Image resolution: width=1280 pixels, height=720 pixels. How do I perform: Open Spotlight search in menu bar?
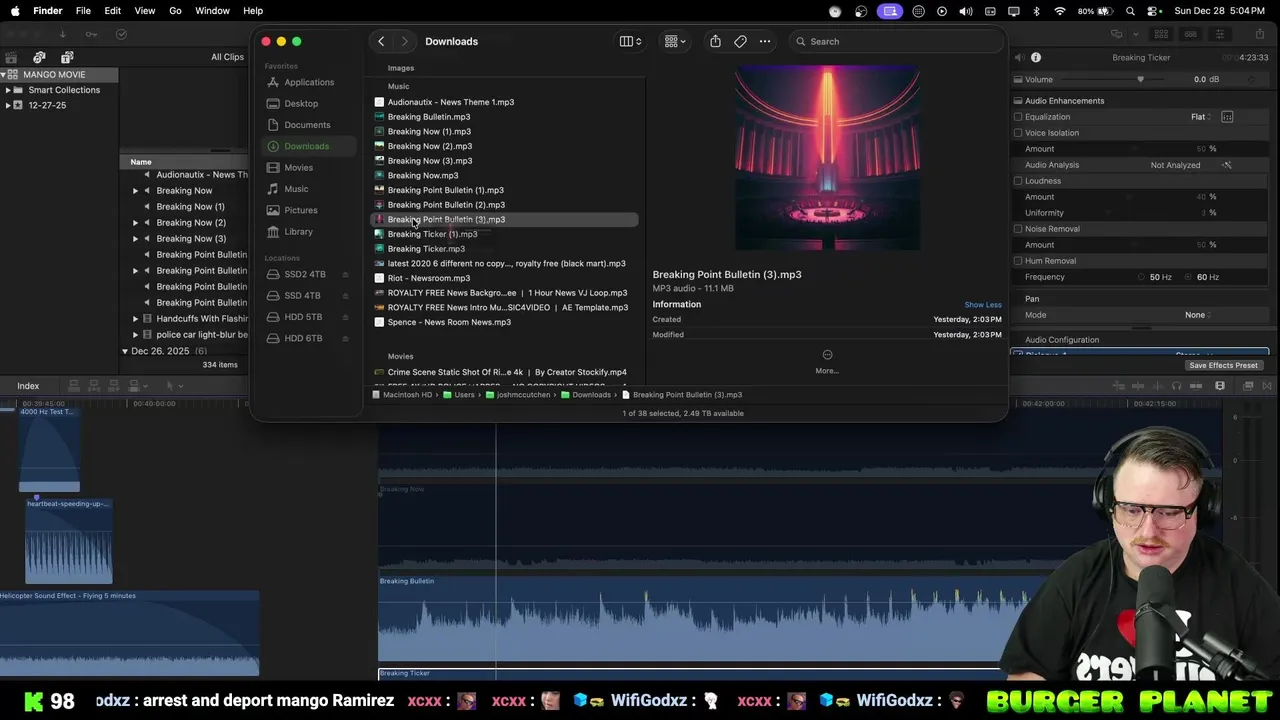(1130, 11)
